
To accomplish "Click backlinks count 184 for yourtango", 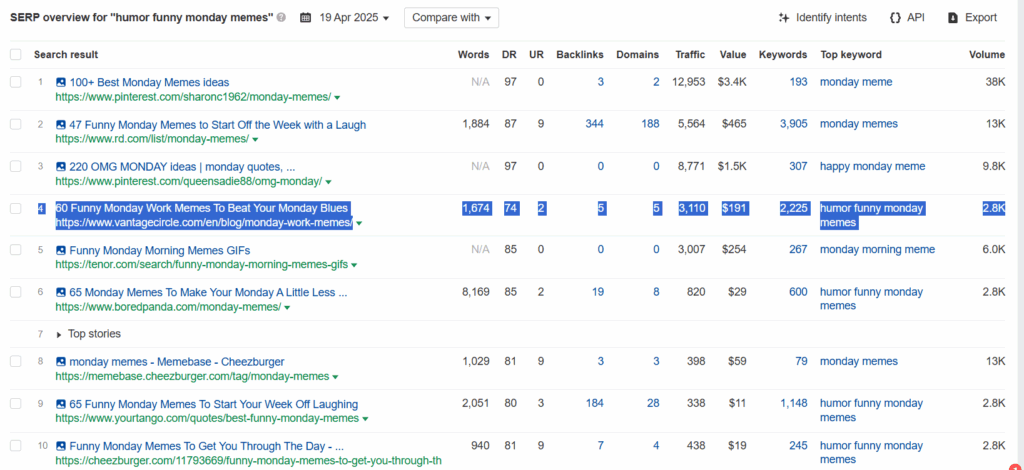I will [x=594, y=403].
